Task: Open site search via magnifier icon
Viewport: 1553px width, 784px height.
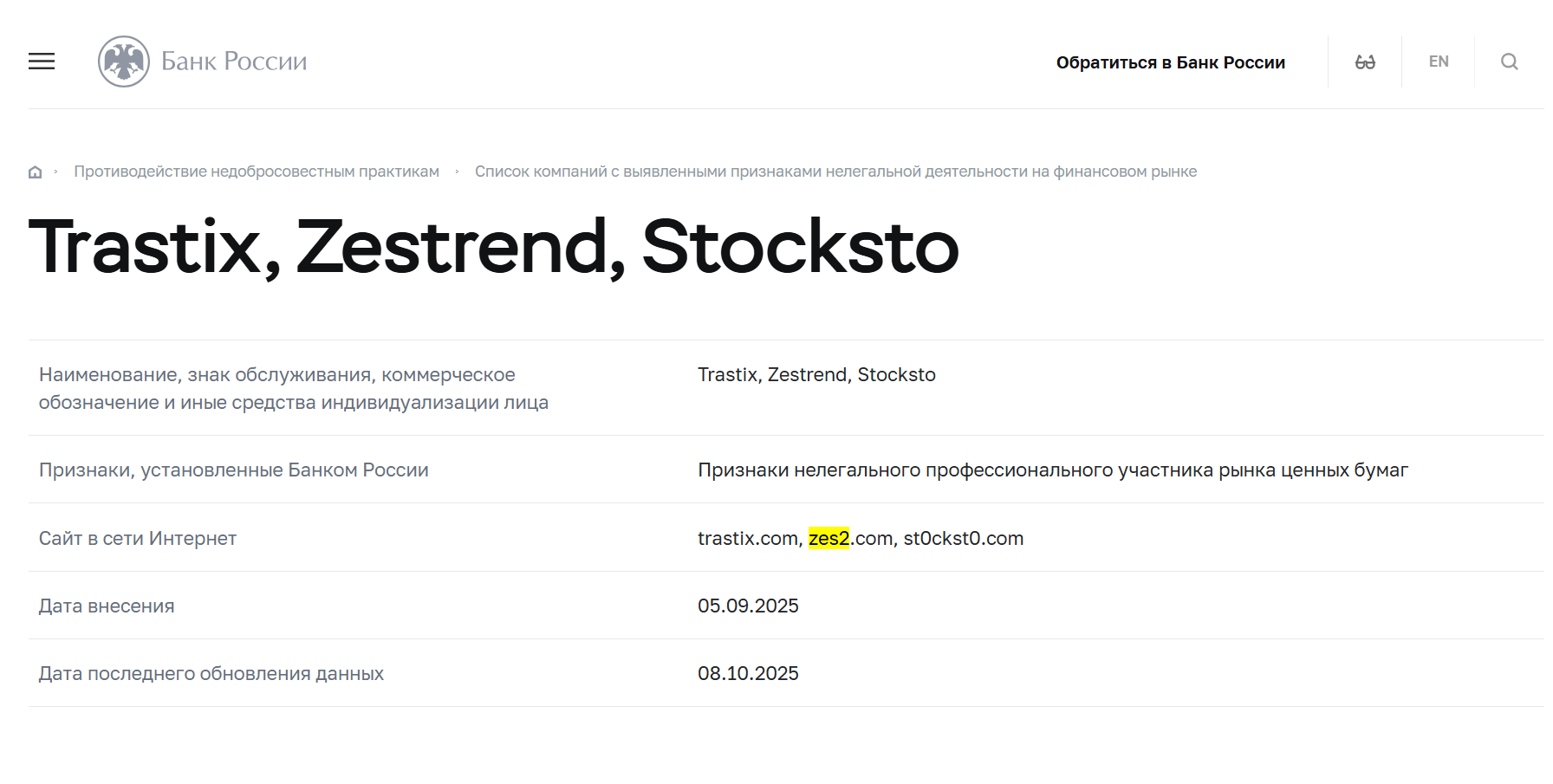Action: pyautogui.click(x=1509, y=62)
